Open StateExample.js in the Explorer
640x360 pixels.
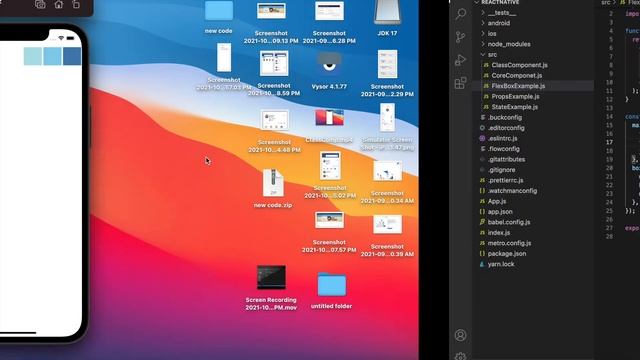pos(533,107)
